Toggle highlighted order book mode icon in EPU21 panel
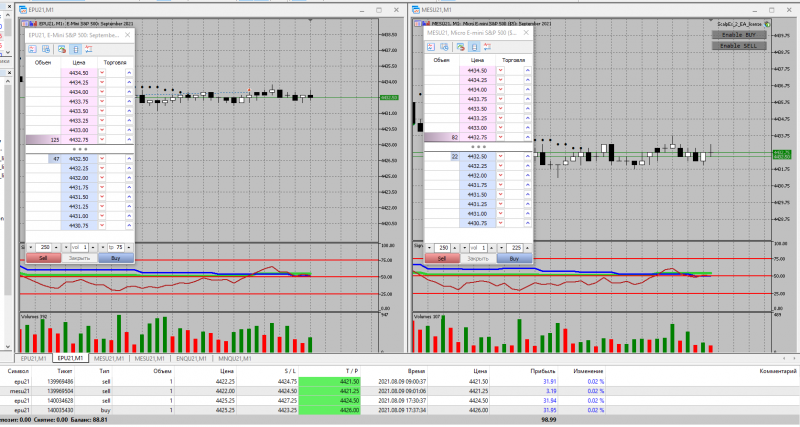 pyautogui.click(x=76, y=49)
